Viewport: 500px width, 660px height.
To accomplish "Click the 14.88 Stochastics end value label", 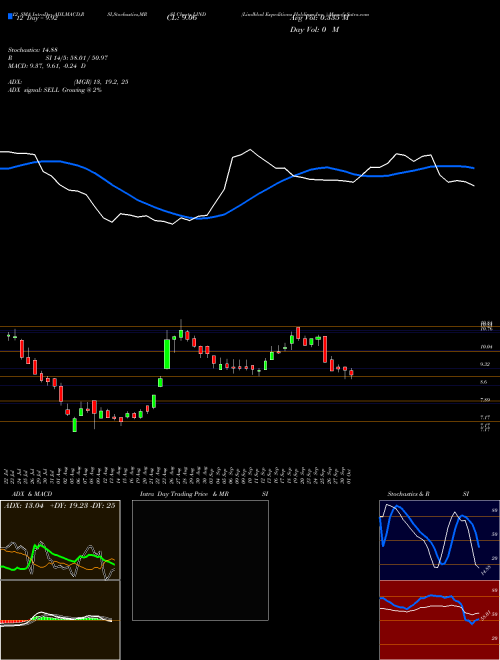I will click(x=486, y=571).
